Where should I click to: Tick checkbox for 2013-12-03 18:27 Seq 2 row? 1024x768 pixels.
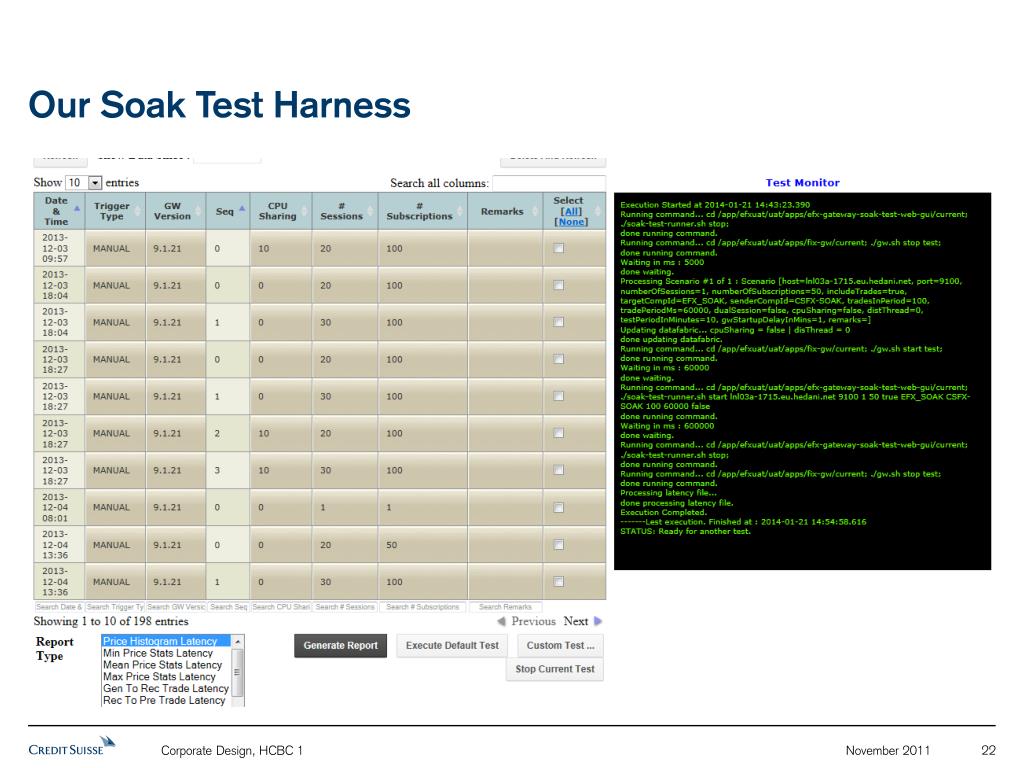coord(558,433)
